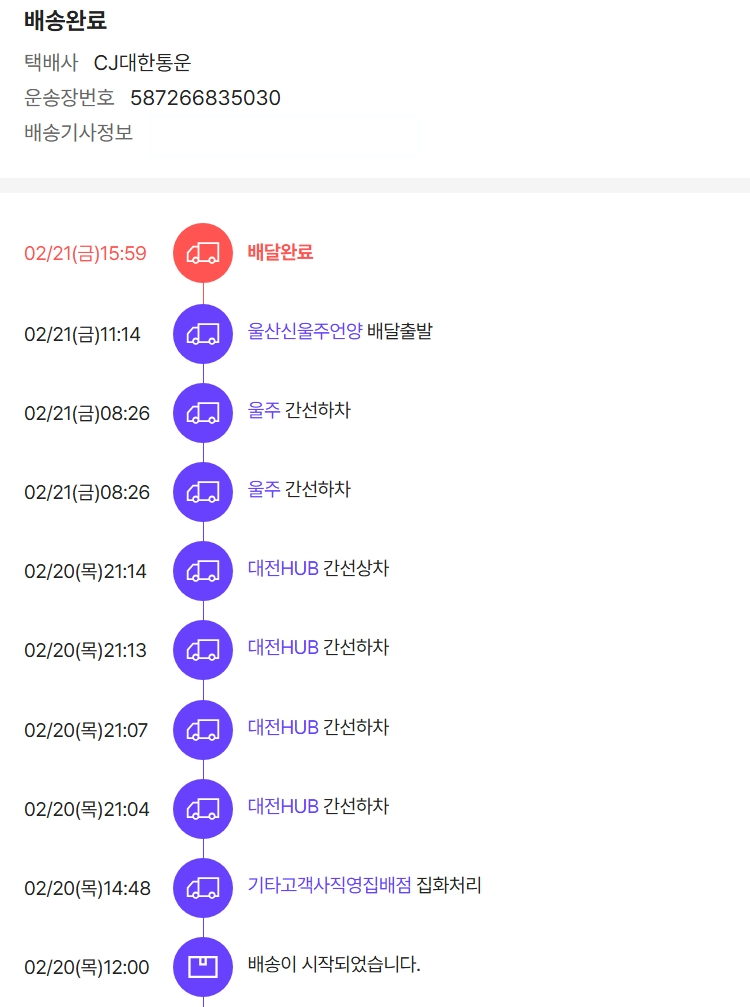Open the 기타고객사직영집배점 location link
750x1007 pixels.
click(329, 885)
